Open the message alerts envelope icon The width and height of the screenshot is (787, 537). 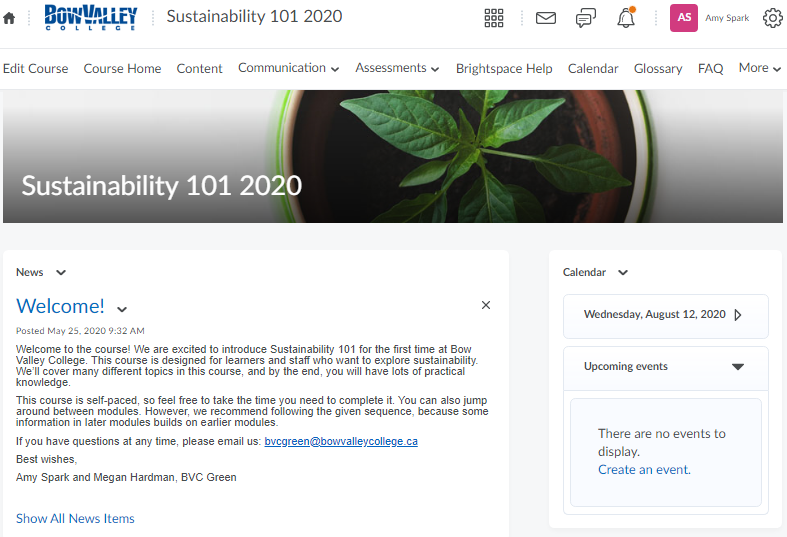[546, 18]
